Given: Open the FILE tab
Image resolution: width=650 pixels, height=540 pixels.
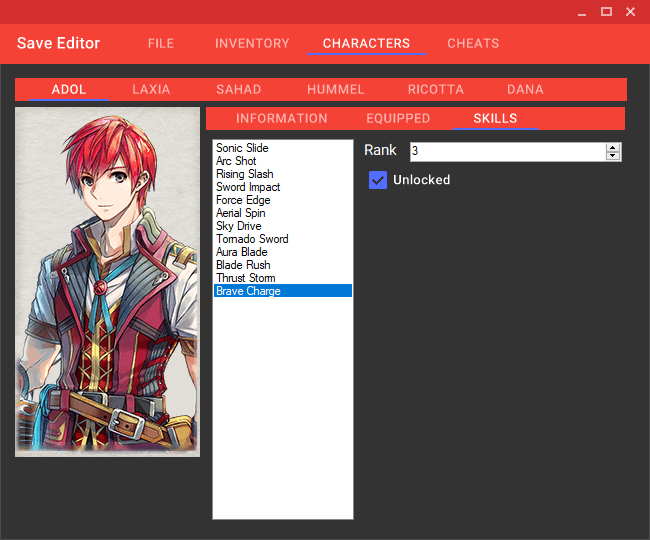Looking at the screenshot, I should [x=161, y=44].
